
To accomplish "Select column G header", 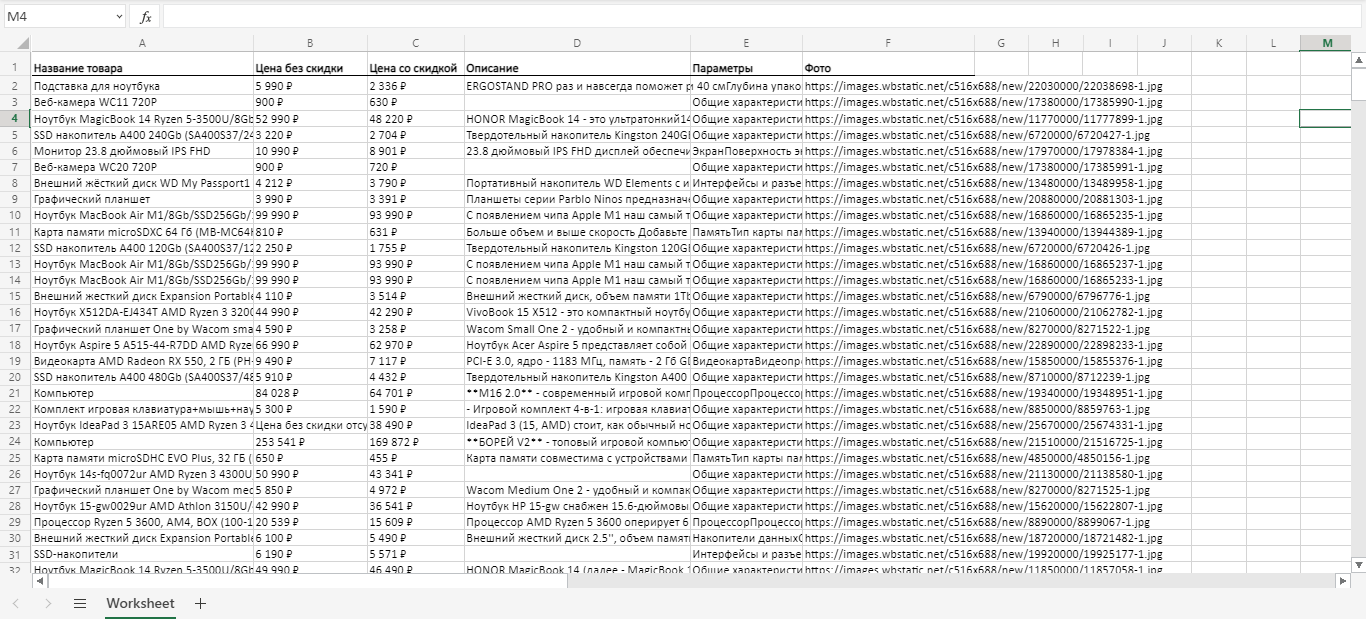I will click(x=1002, y=43).
